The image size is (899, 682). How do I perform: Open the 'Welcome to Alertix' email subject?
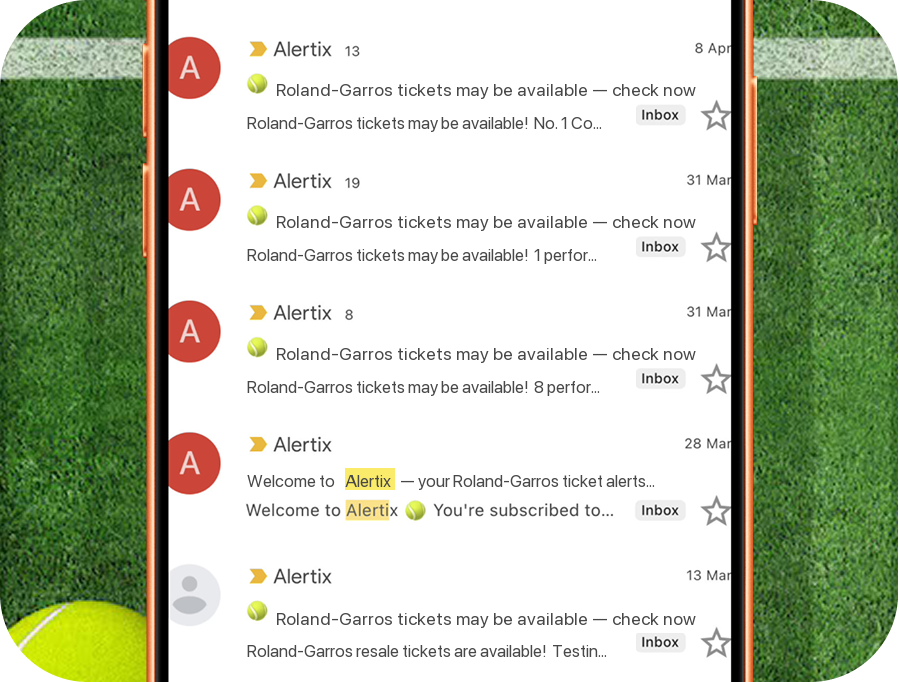point(450,481)
